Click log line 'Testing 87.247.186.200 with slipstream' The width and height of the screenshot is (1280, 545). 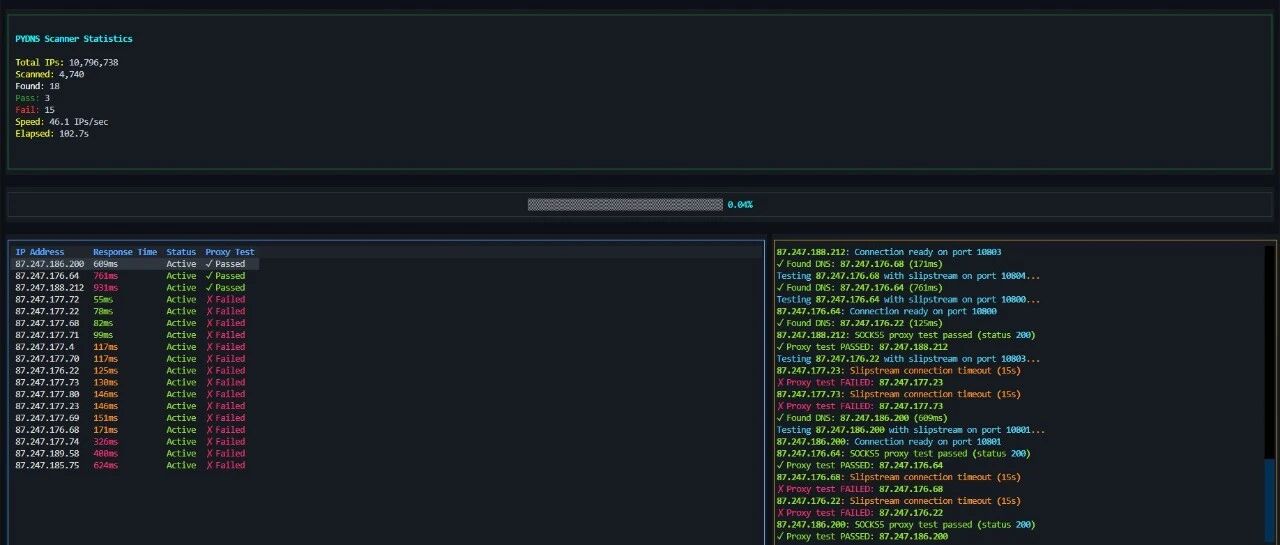911,430
